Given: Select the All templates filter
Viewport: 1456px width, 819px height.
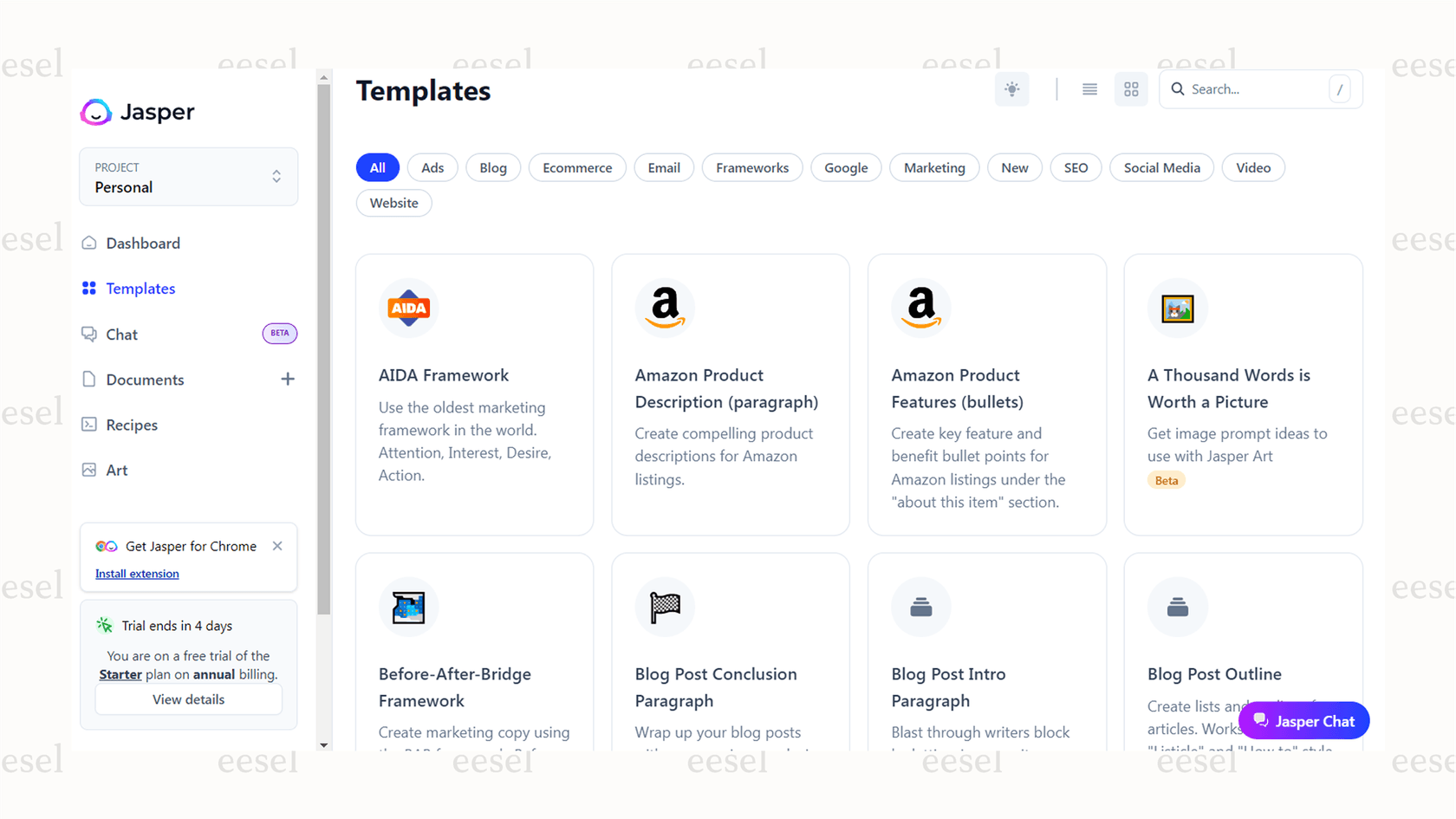Looking at the screenshot, I should click(x=377, y=166).
